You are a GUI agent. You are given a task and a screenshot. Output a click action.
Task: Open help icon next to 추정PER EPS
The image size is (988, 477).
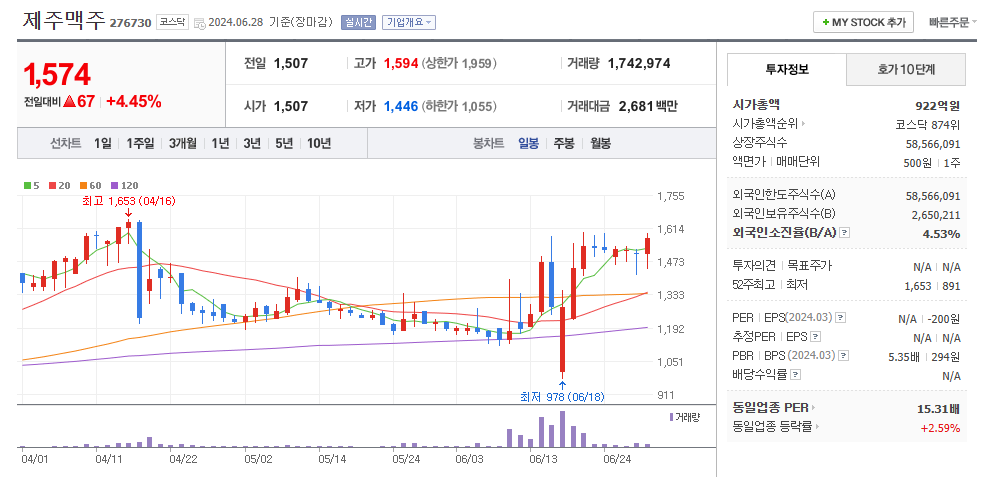(815, 337)
